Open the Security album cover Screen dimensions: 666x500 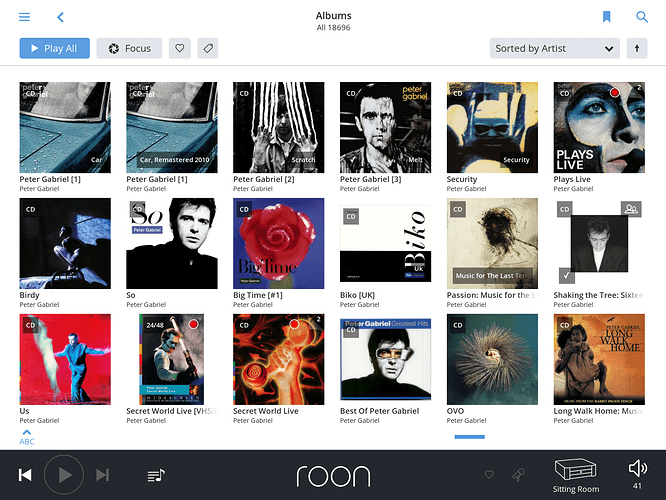(492, 127)
